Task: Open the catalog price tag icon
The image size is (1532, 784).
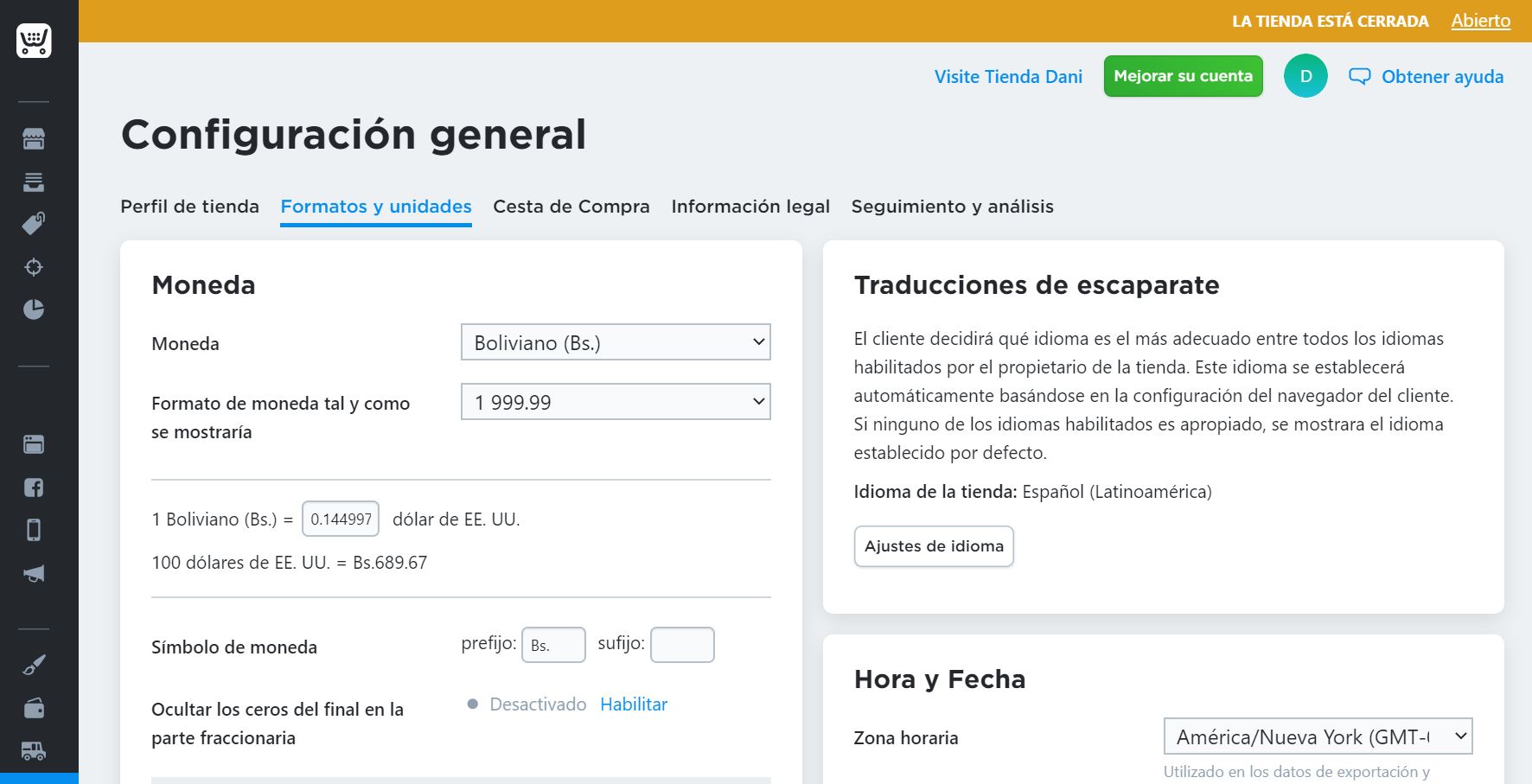Action: (x=34, y=224)
